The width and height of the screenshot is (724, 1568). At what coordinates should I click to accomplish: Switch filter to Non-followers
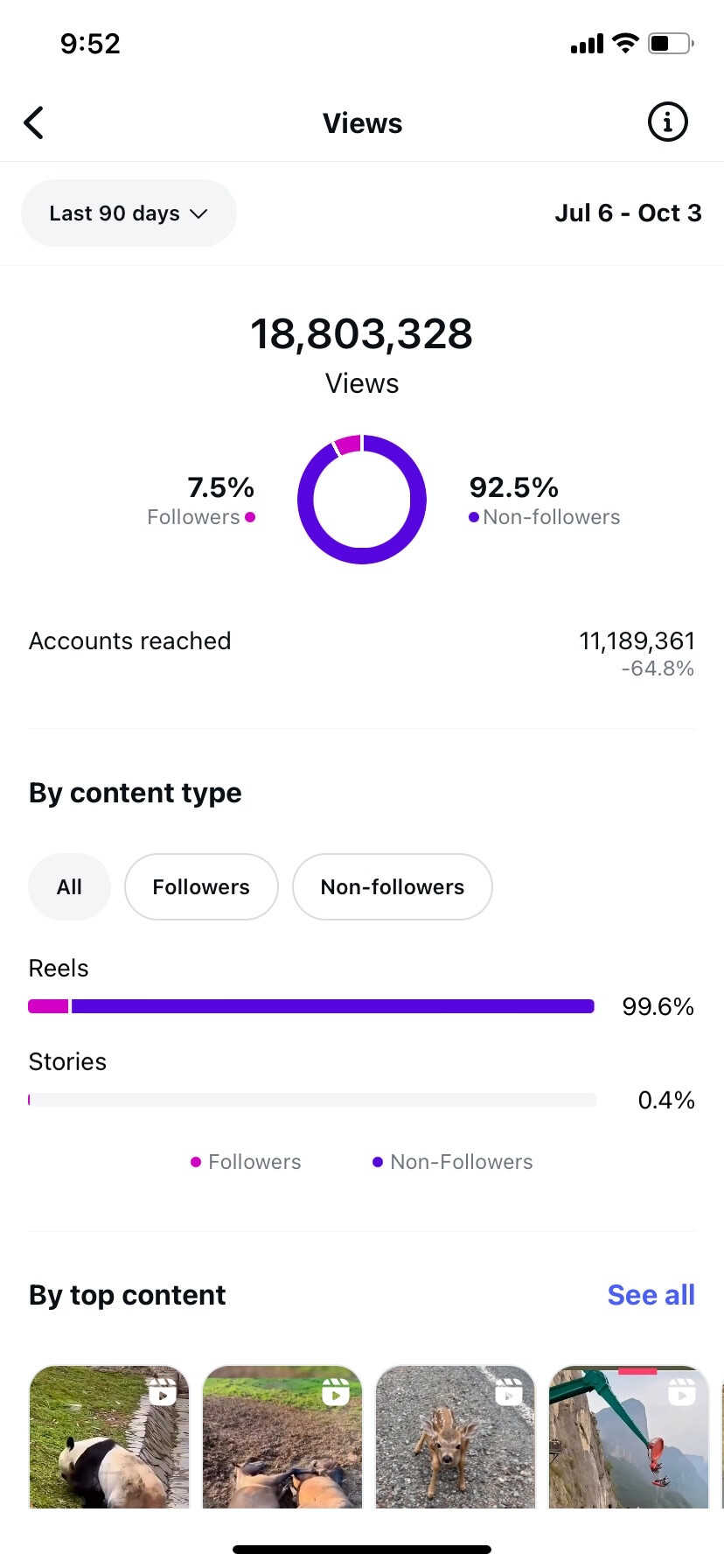[x=392, y=887]
